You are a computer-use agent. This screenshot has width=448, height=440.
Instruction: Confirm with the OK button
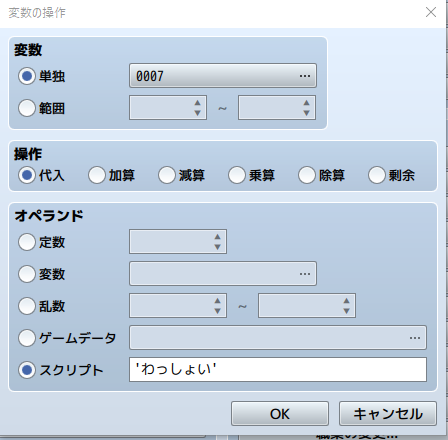(x=280, y=414)
